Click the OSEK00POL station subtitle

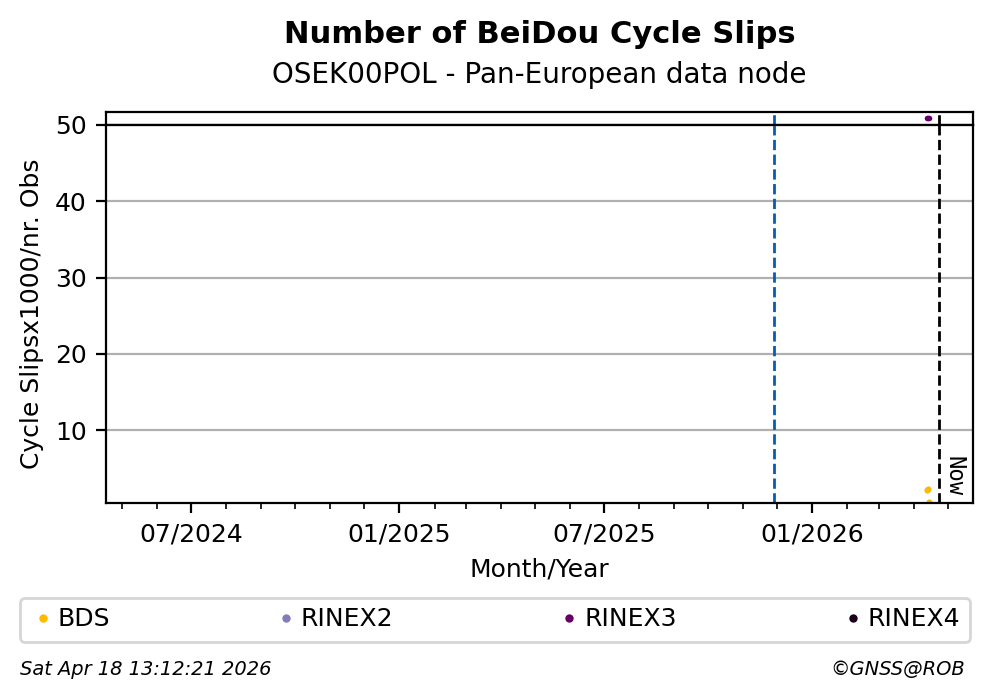coord(539,74)
